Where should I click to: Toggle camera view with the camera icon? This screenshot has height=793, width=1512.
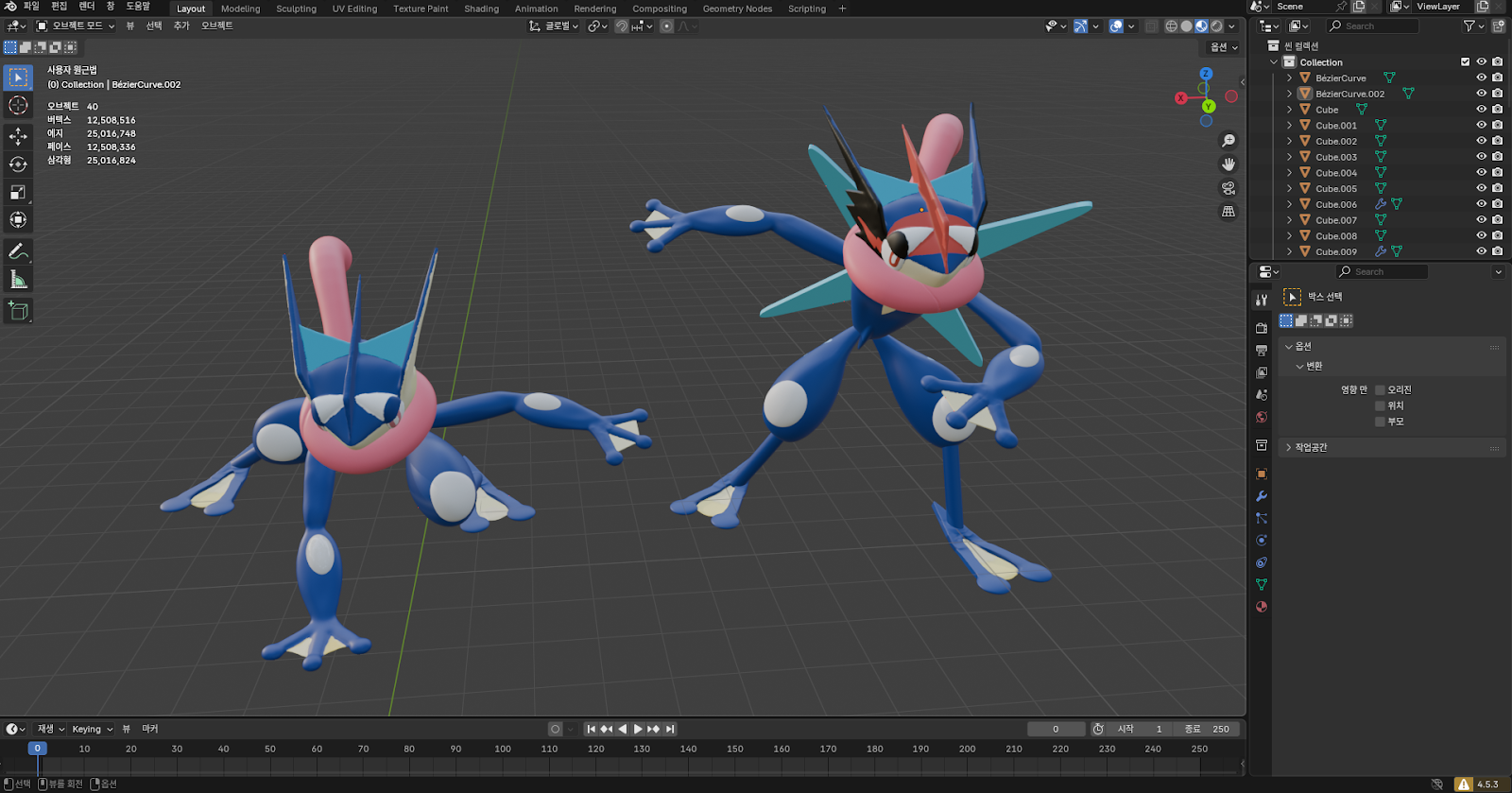[x=1228, y=188]
